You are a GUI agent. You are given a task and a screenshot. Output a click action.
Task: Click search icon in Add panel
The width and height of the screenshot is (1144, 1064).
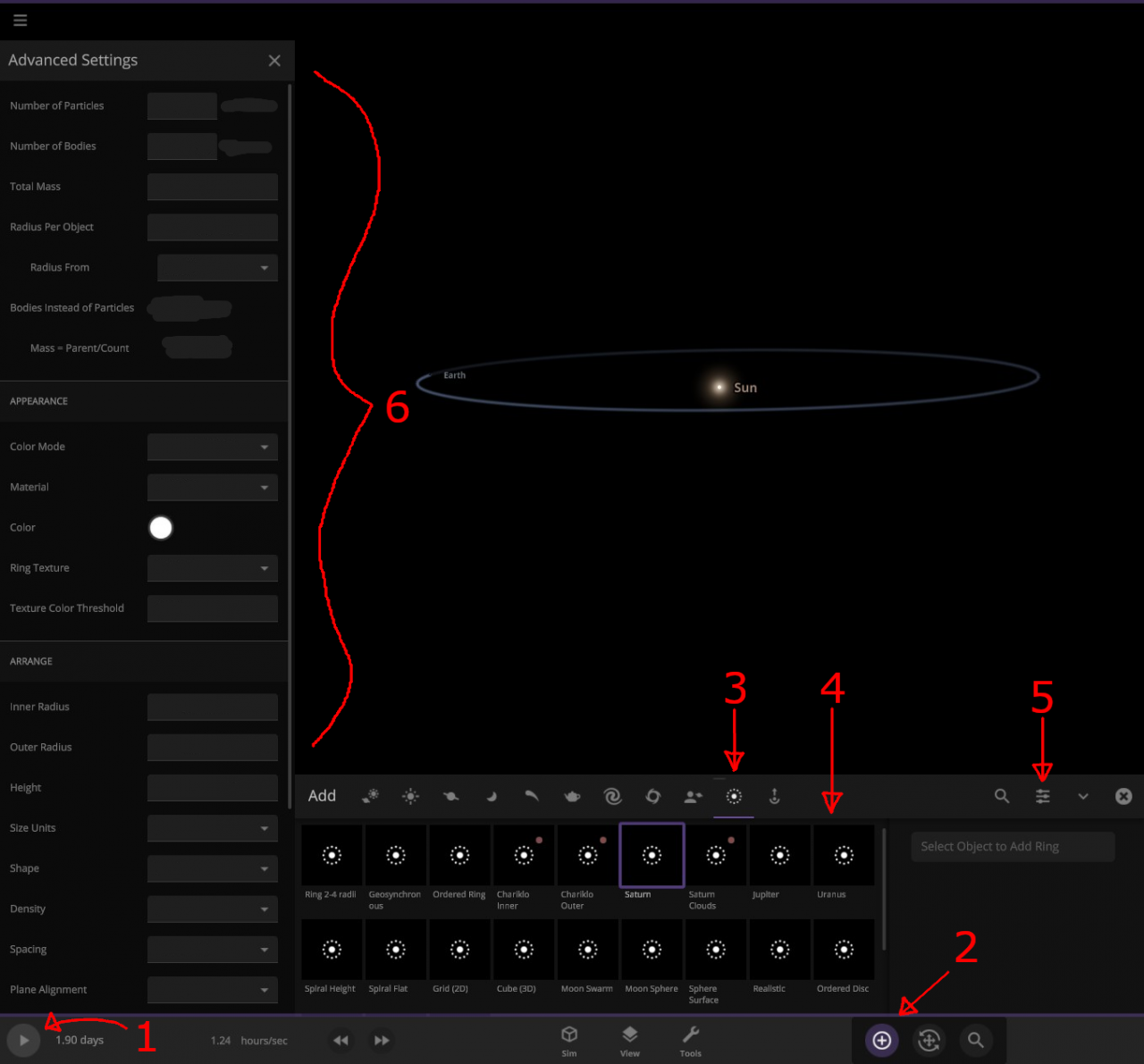pos(1002,796)
